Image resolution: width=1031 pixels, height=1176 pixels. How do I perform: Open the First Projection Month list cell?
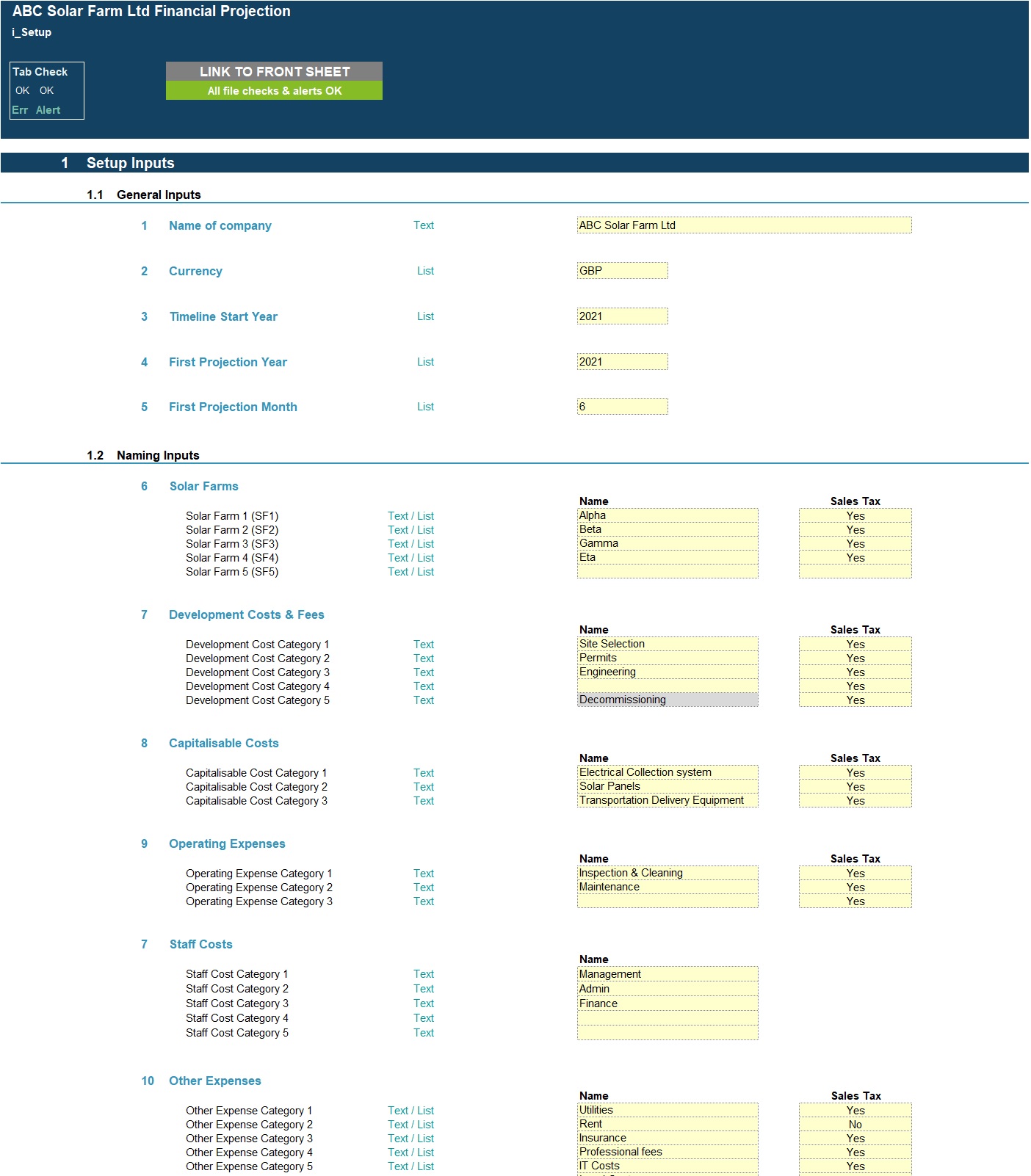click(x=622, y=407)
